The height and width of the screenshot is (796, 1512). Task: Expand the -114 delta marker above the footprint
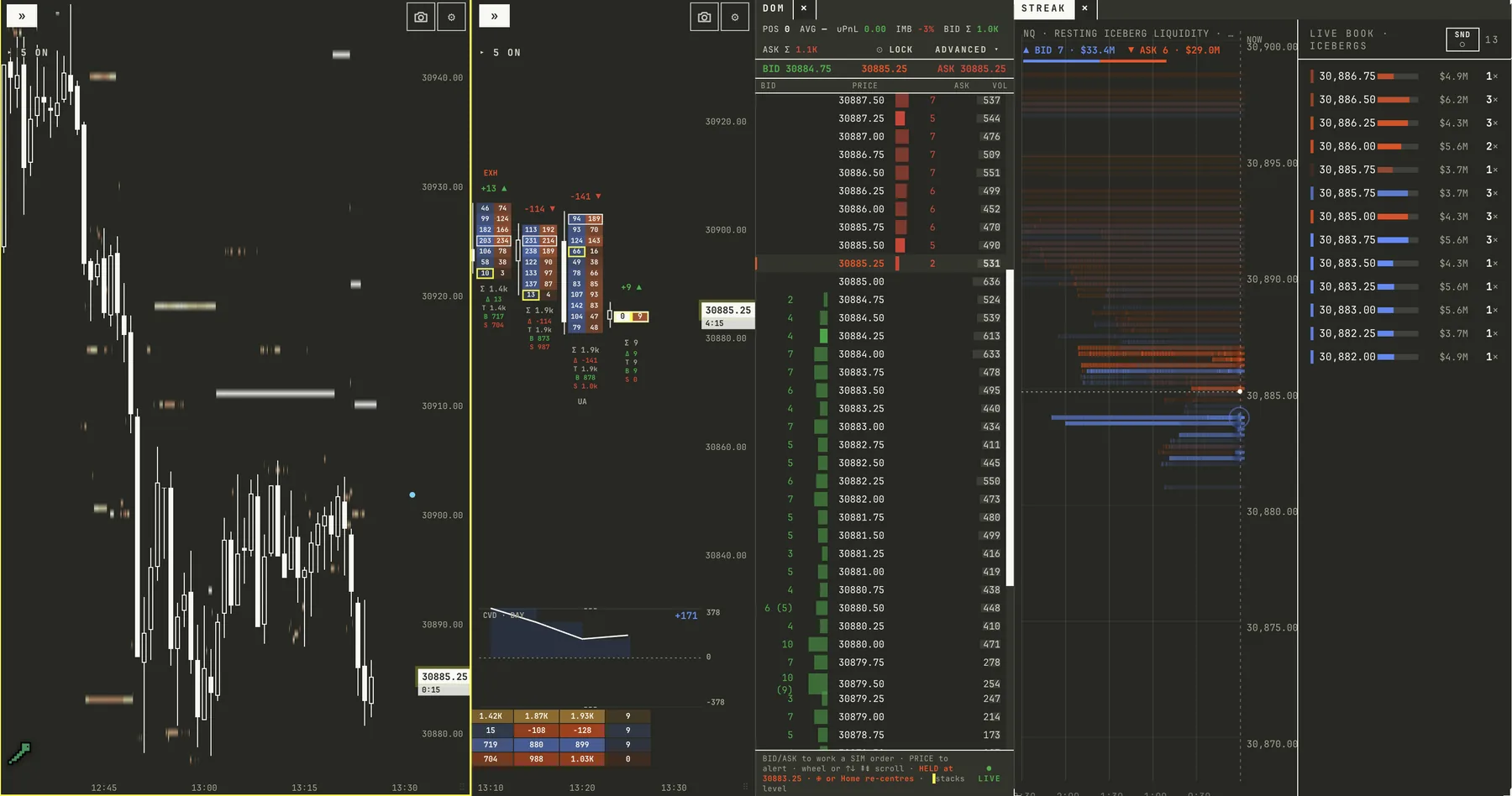click(x=539, y=209)
